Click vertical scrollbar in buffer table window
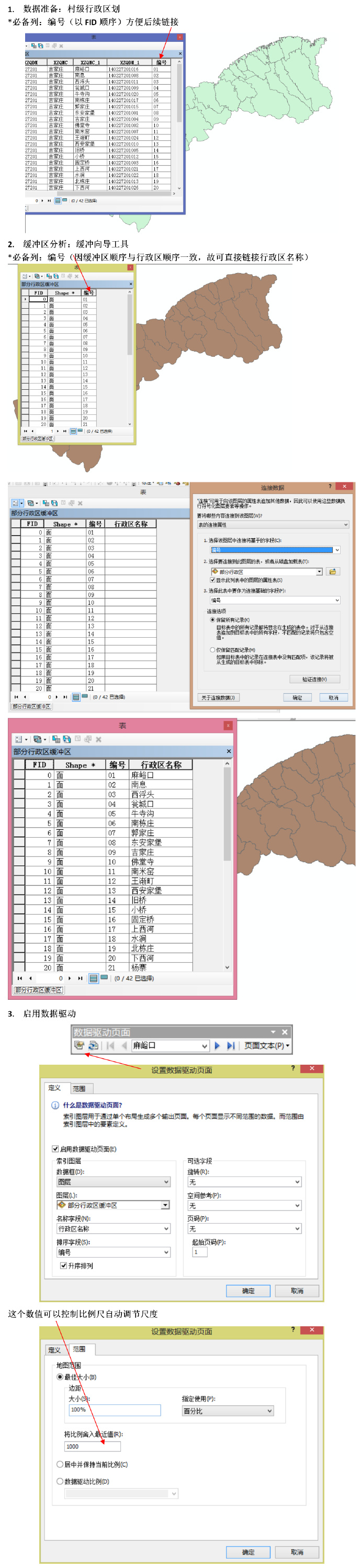 (130, 358)
